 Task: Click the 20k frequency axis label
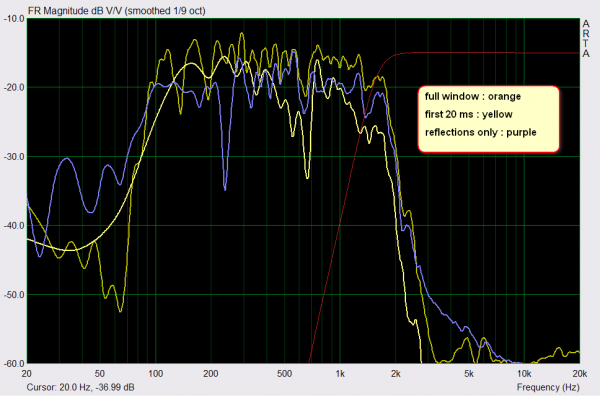(579, 373)
